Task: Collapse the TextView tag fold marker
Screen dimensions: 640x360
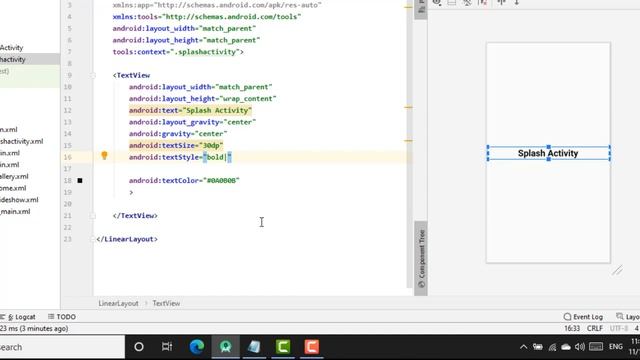Action: tap(93, 76)
